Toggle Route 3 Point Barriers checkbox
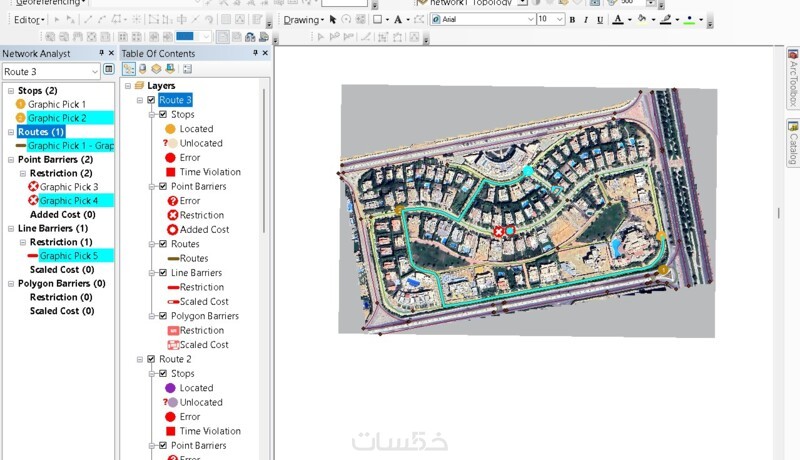 tap(163, 186)
